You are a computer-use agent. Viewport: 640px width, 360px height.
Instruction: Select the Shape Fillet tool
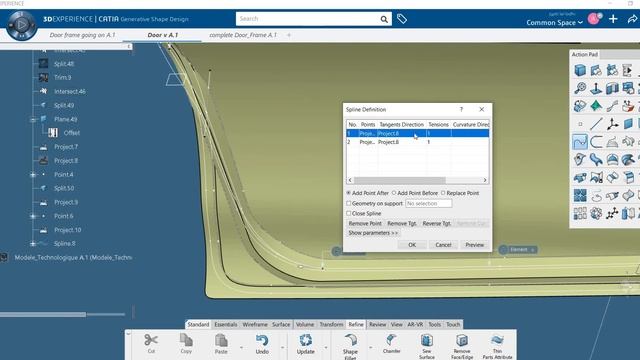[x=350, y=346]
